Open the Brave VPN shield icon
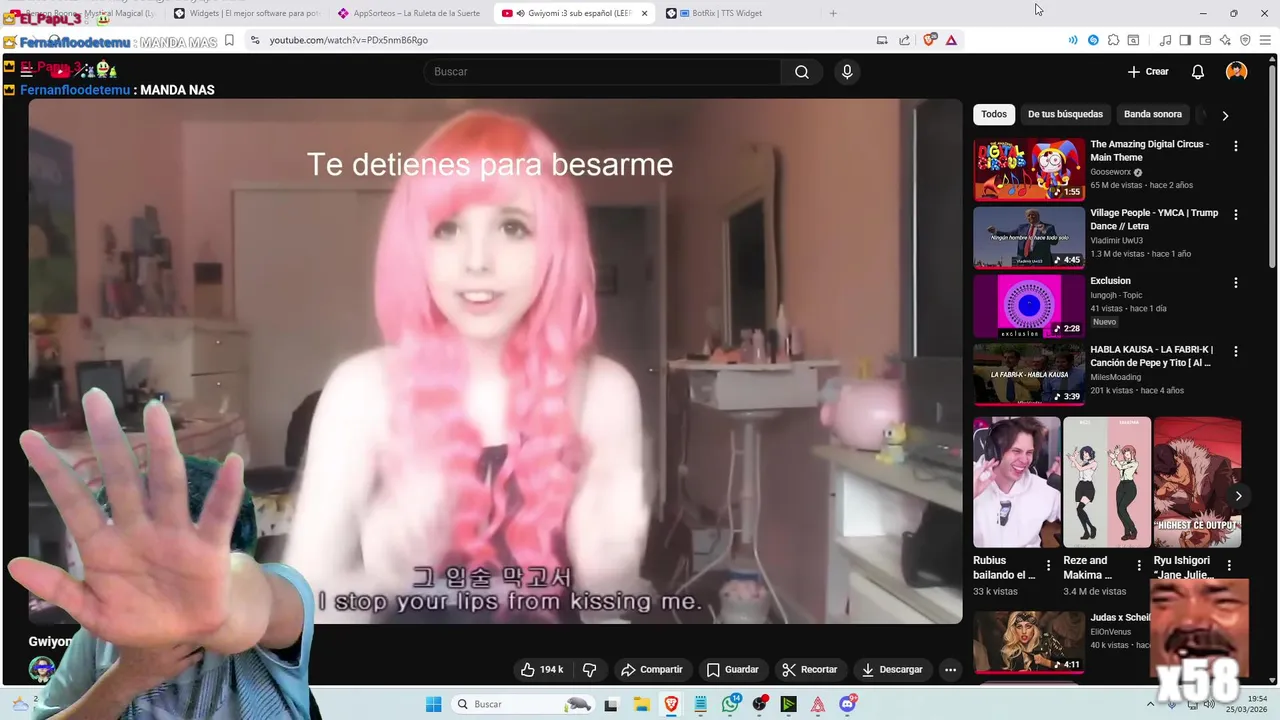This screenshot has height=720, width=1280. 1245,40
